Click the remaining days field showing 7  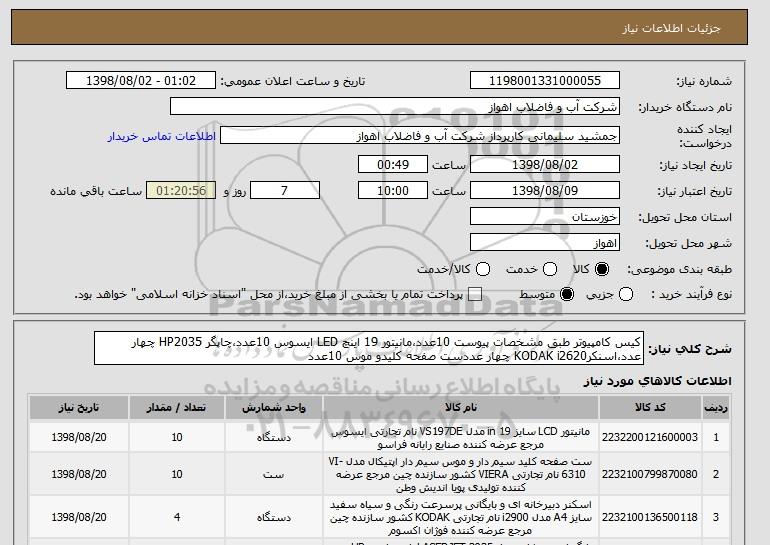tap(285, 190)
